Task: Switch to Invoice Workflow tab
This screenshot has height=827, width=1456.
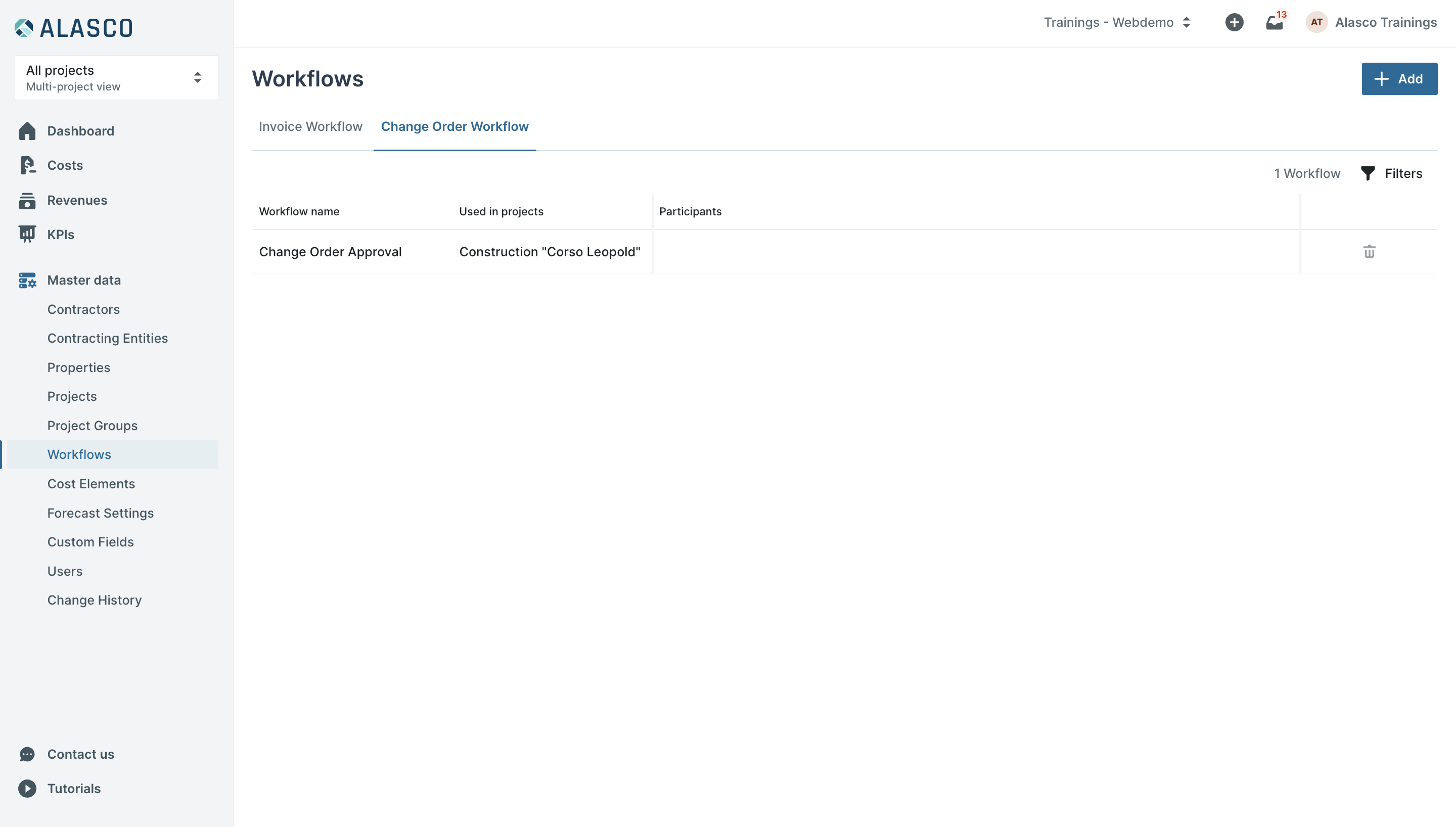Action: click(x=310, y=126)
